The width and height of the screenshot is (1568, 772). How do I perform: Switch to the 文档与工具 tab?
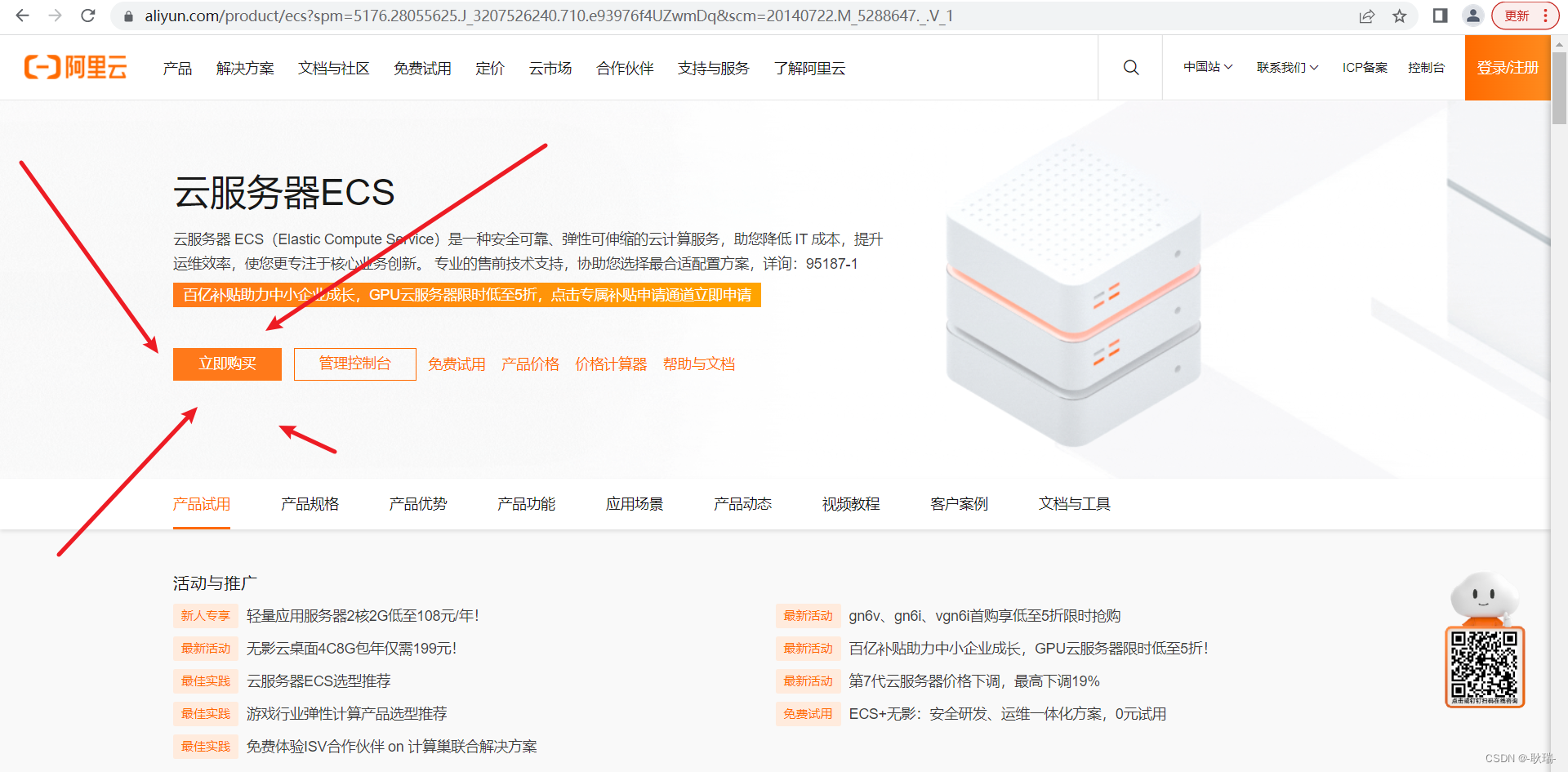[x=1074, y=504]
